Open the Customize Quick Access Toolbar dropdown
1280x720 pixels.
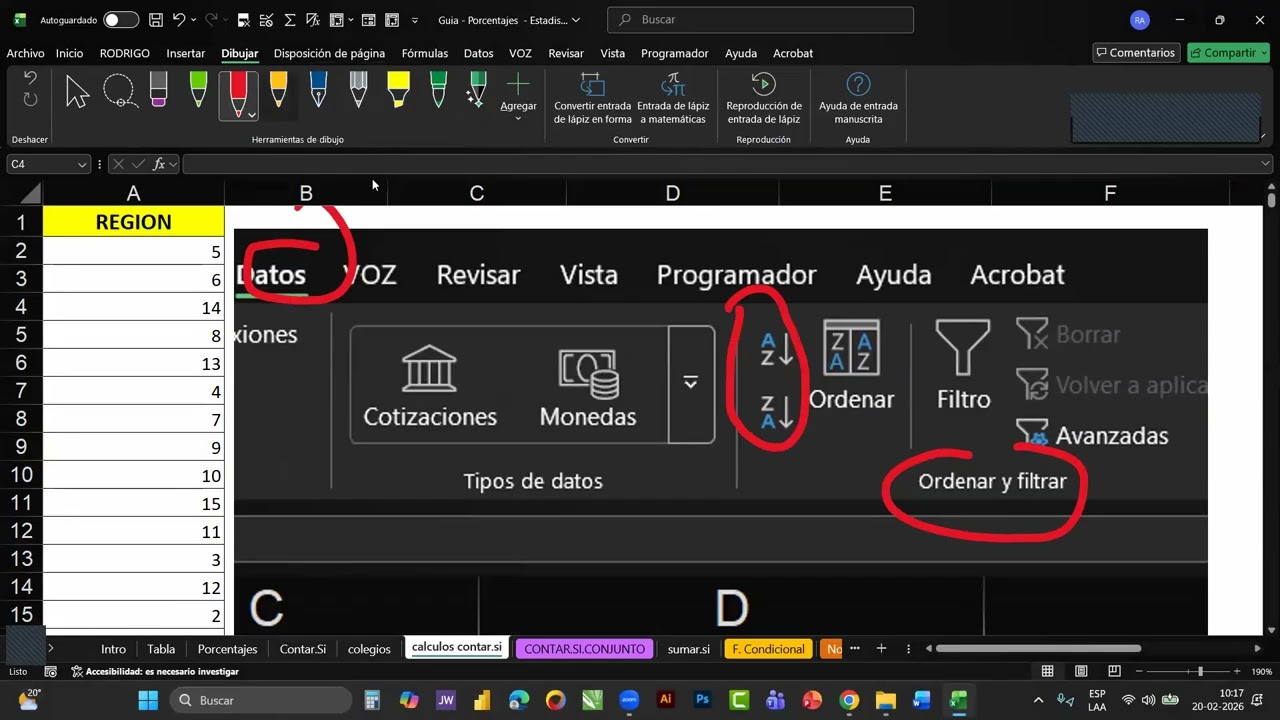[415, 20]
